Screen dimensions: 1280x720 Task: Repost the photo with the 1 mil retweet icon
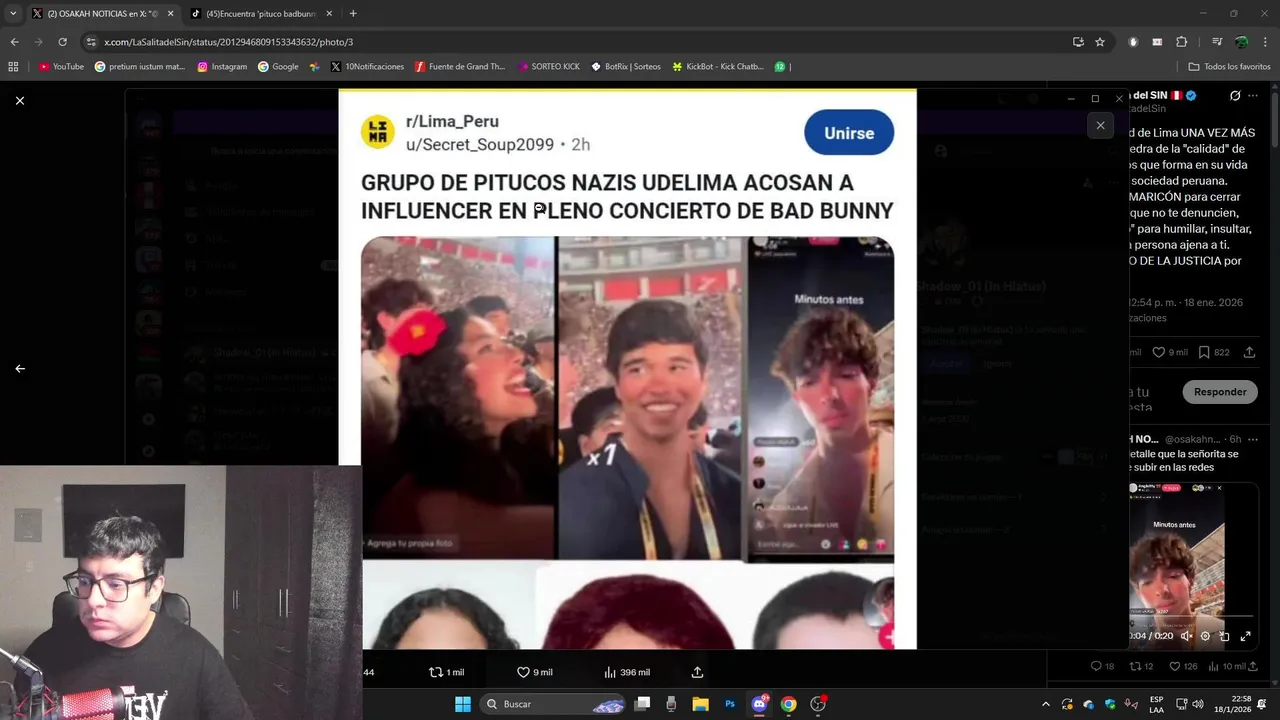[x=446, y=672]
